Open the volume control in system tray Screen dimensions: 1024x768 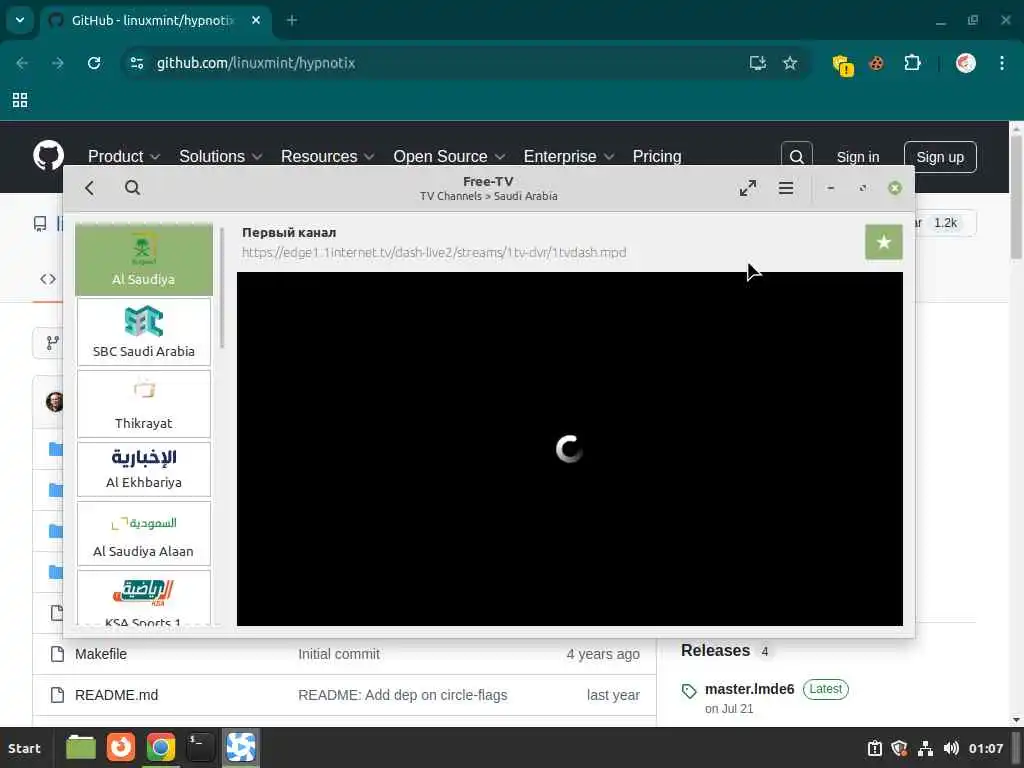951,748
